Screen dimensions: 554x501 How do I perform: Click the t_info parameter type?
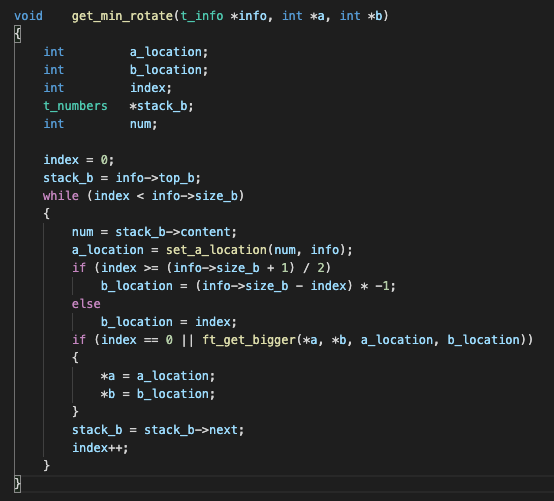pyautogui.click(x=202, y=16)
